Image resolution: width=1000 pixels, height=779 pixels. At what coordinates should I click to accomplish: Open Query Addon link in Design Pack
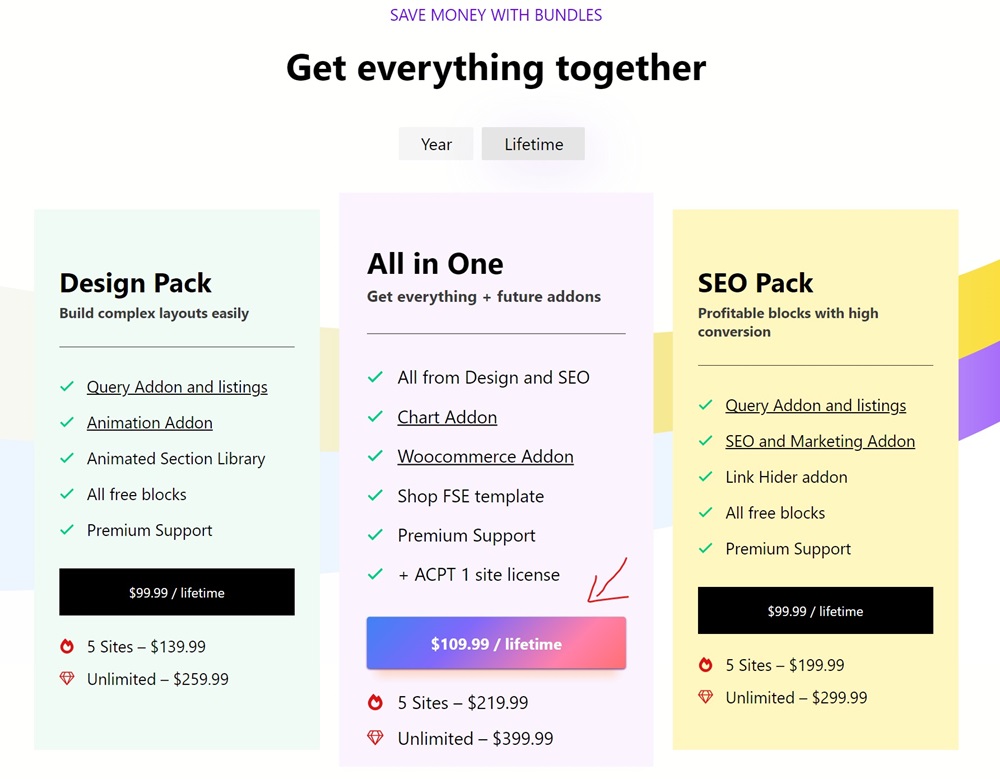tap(177, 387)
